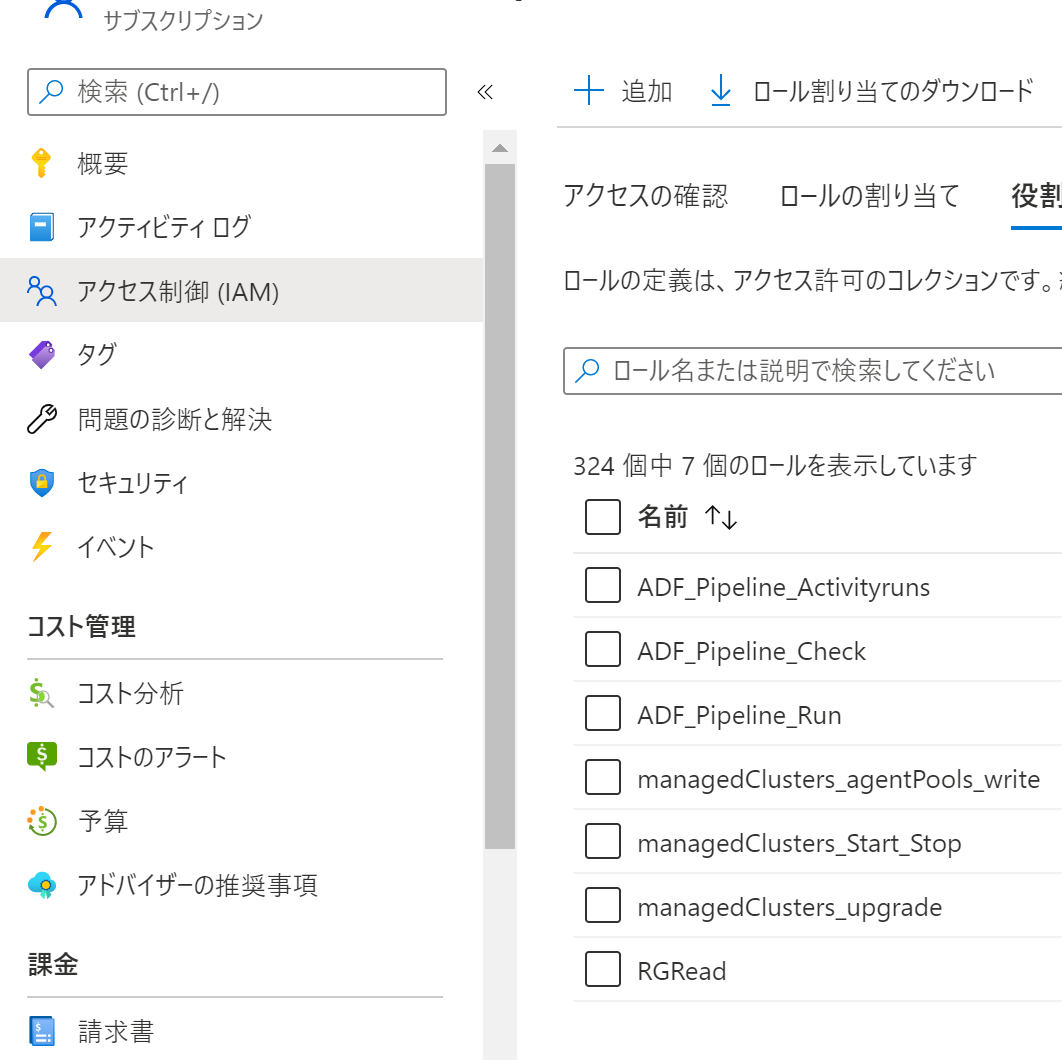Viewport: 1062px width, 1060px height.
Task: Tick the ADF_Pipeline_Check role checkbox
Action: [x=603, y=649]
